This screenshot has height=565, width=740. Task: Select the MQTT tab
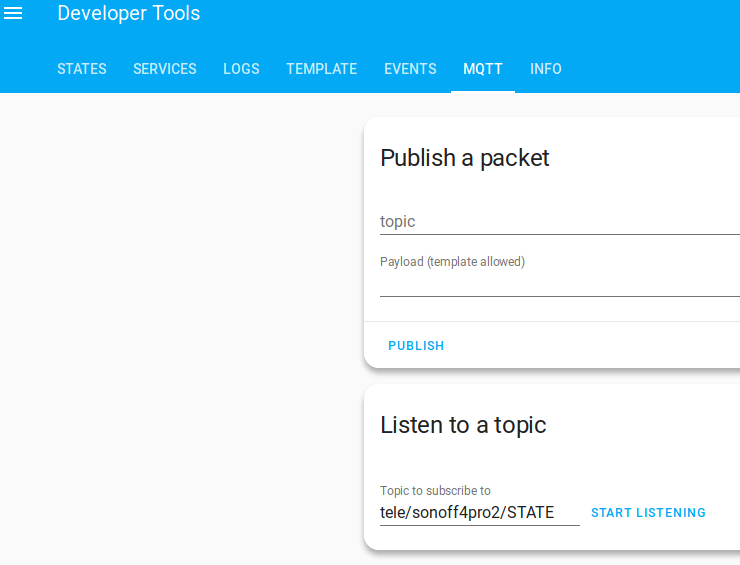[483, 69]
